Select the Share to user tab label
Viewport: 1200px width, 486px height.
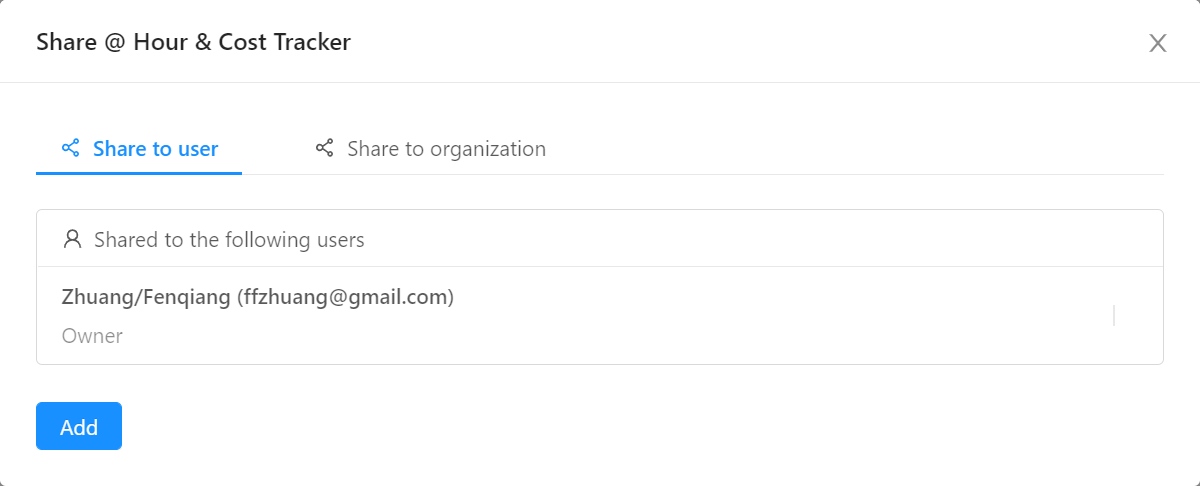155,149
